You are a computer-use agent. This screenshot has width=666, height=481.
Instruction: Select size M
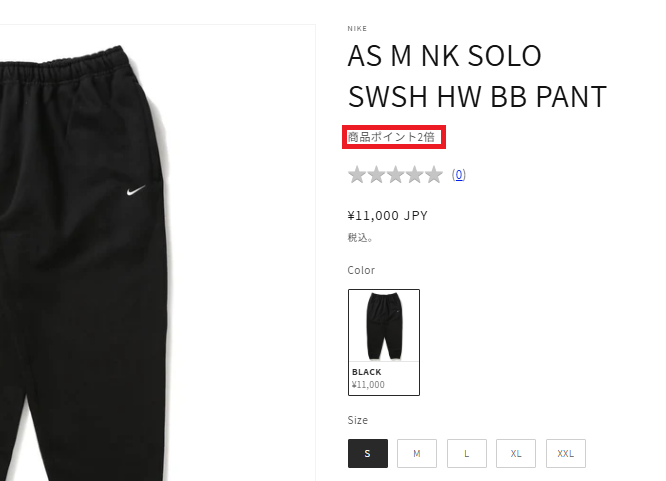point(417,454)
